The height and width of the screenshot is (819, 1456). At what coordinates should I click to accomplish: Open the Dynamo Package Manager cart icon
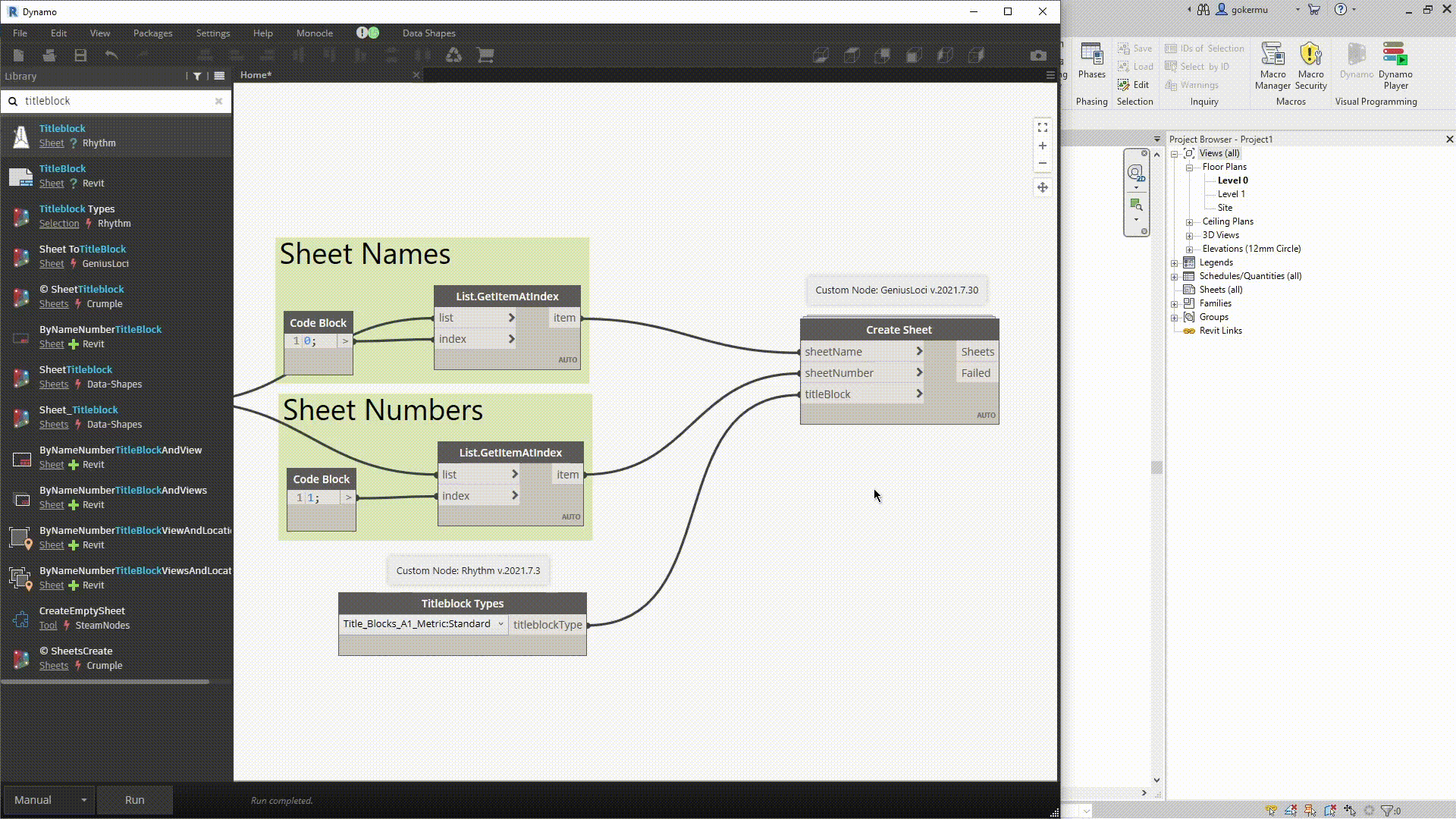pos(486,55)
